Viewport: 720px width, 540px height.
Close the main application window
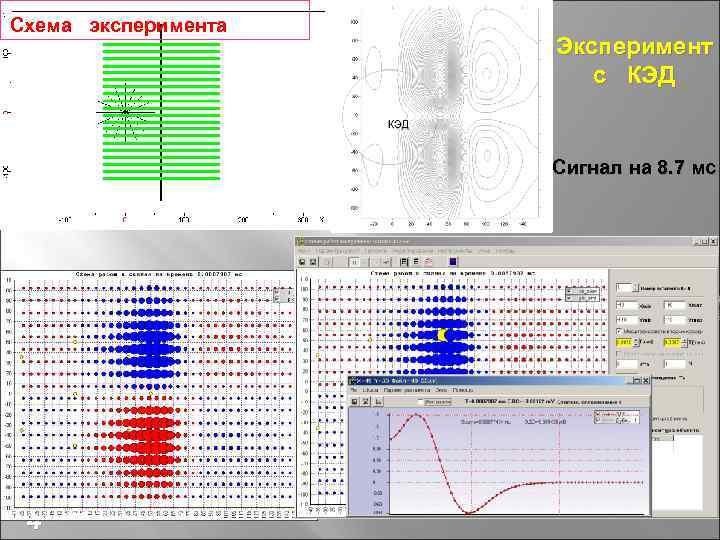[x=714, y=241]
